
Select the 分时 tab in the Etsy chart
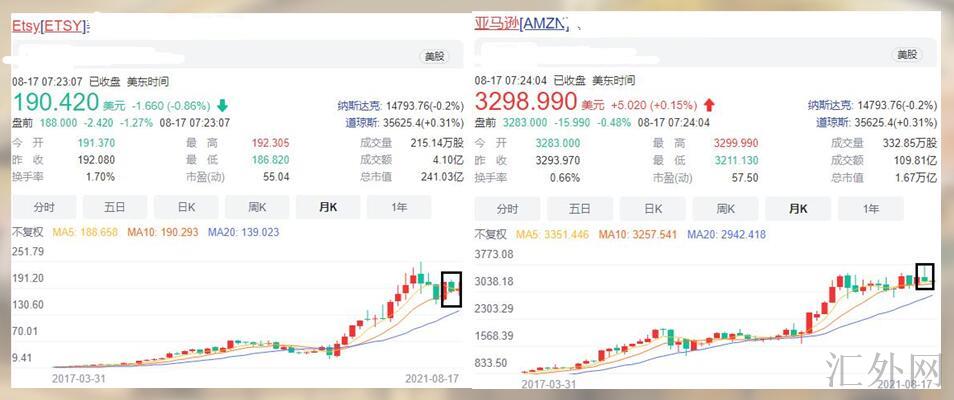click(x=44, y=208)
